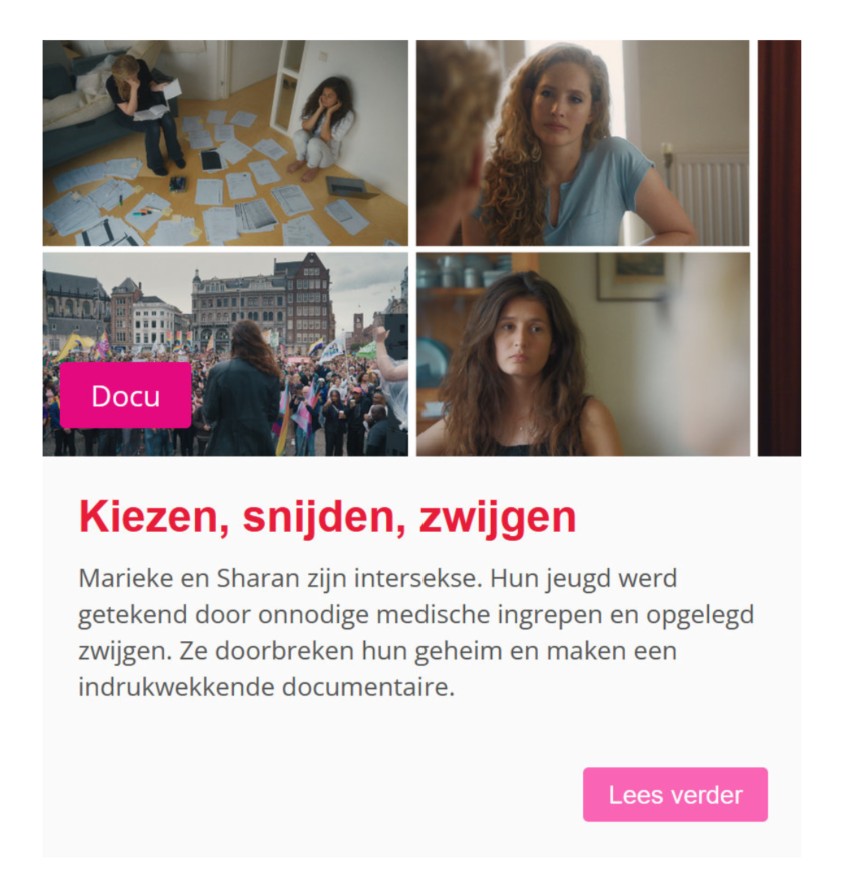Click the word documentaire ending the description
Viewport: 842px width, 876px height.
pyautogui.click(x=368, y=687)
